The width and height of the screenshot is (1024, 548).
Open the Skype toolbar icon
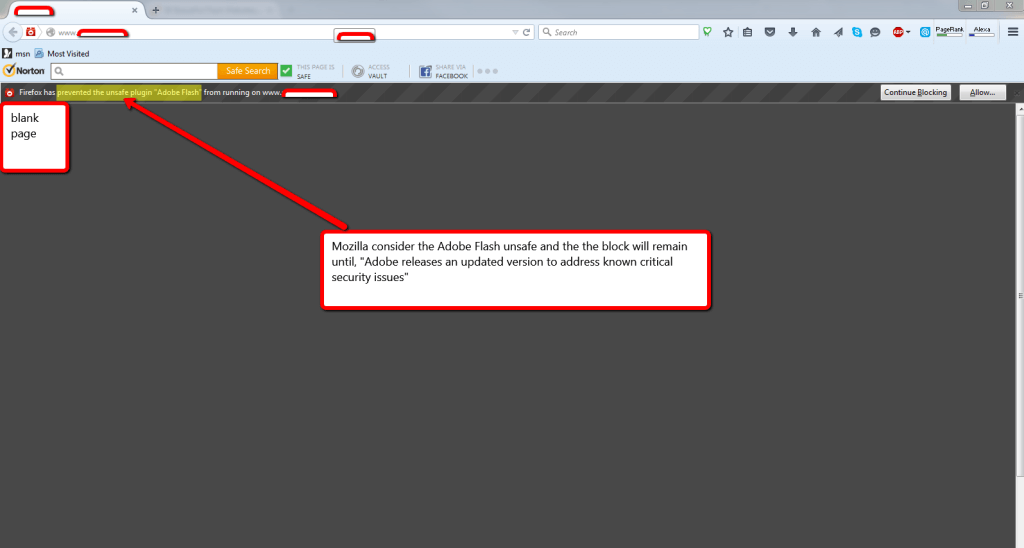click(857, 32)
